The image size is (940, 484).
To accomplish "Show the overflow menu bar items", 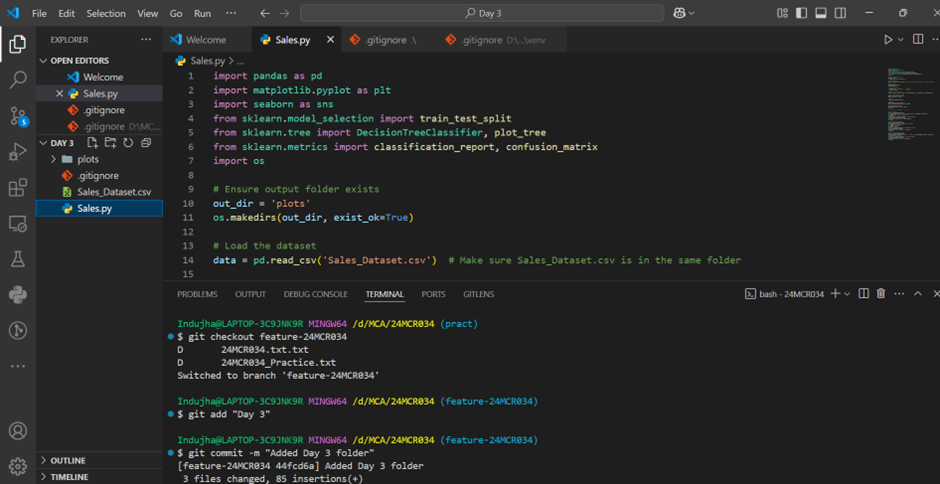I will (x=231, y=13).
